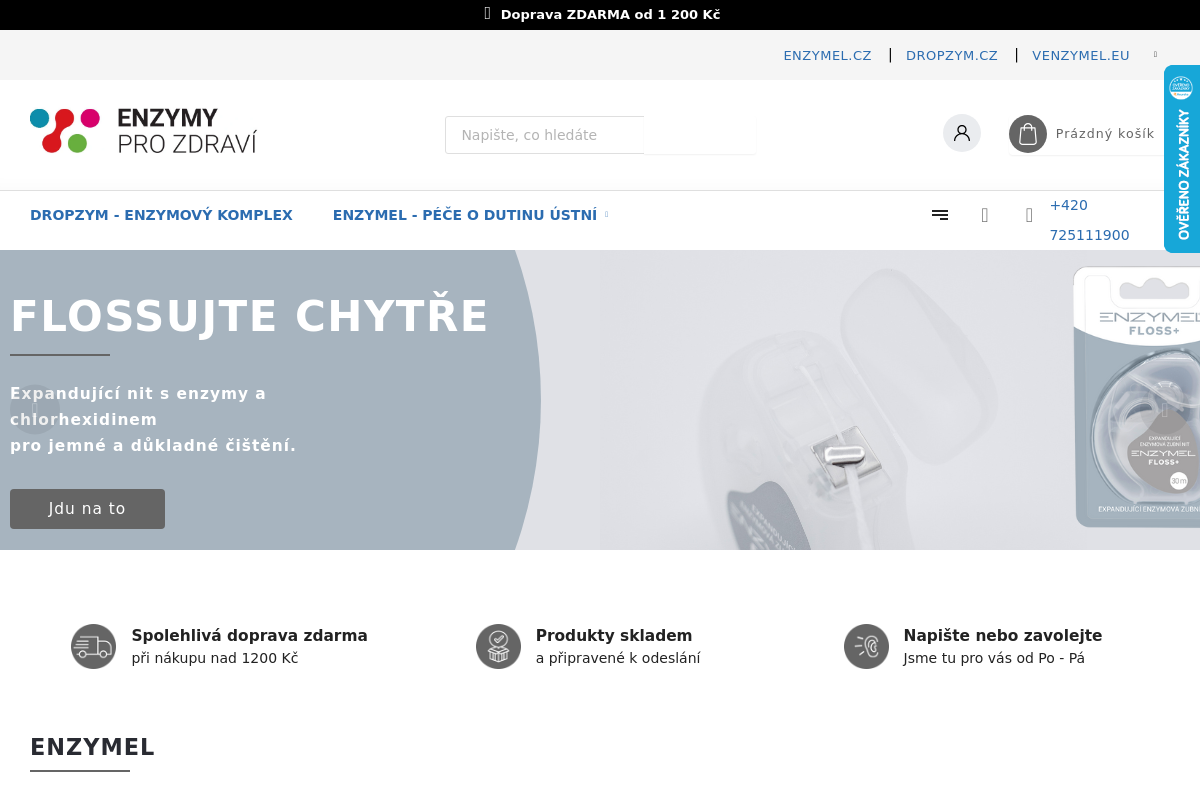Click 'při nákupu nad 1200 Kč' text
The width and height of the screenshot is (1200, 800).
click(215, 658)
